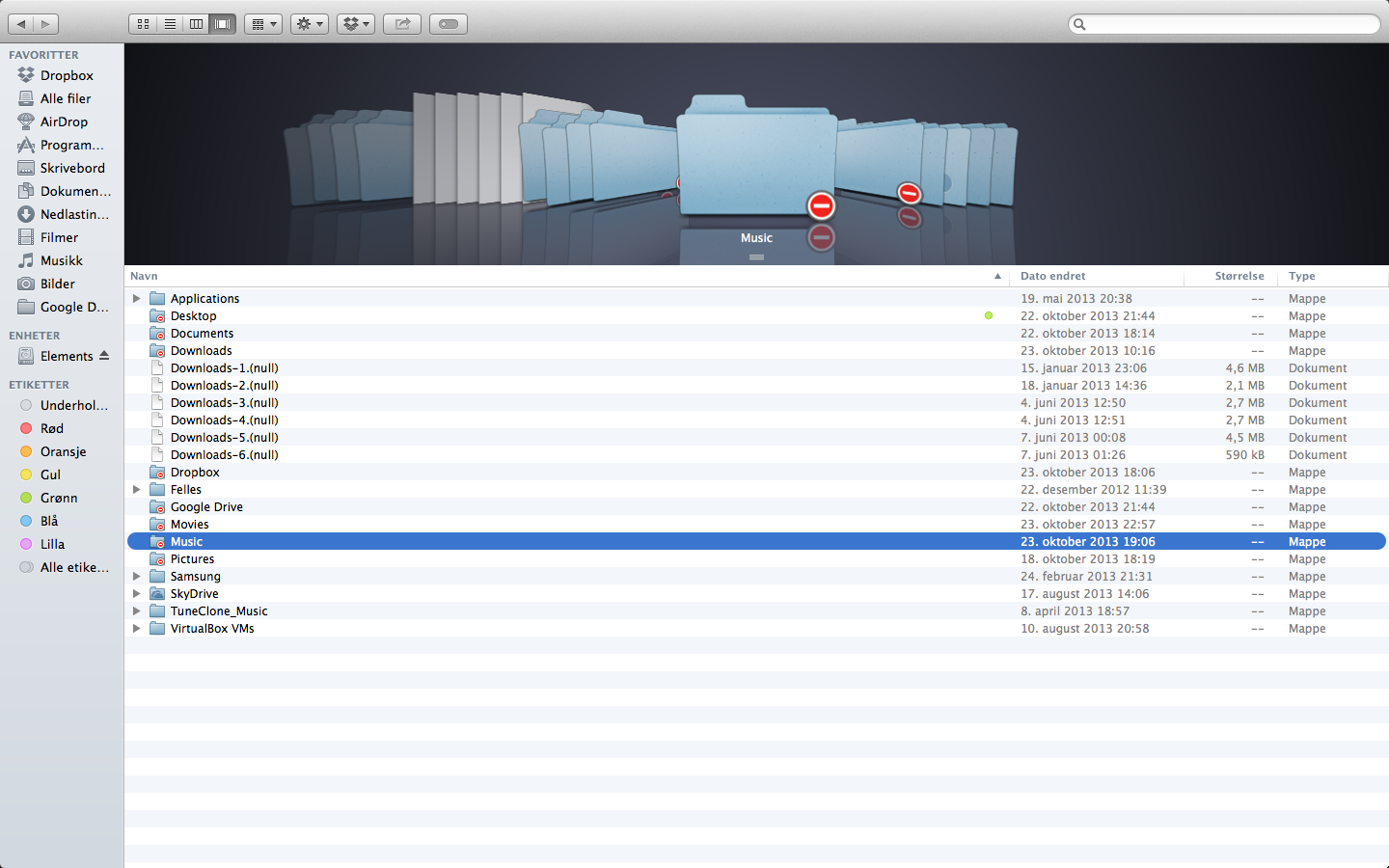Open Google Drive in the sidebar
The image size is (1389, 868).
click(x=62, y=307)
